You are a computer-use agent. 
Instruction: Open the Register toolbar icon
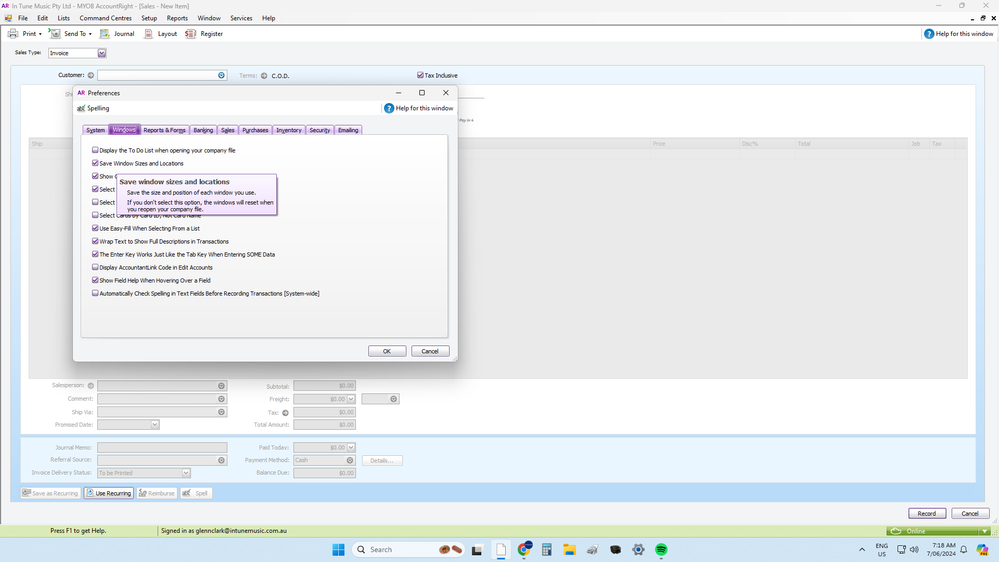(191, 34)
